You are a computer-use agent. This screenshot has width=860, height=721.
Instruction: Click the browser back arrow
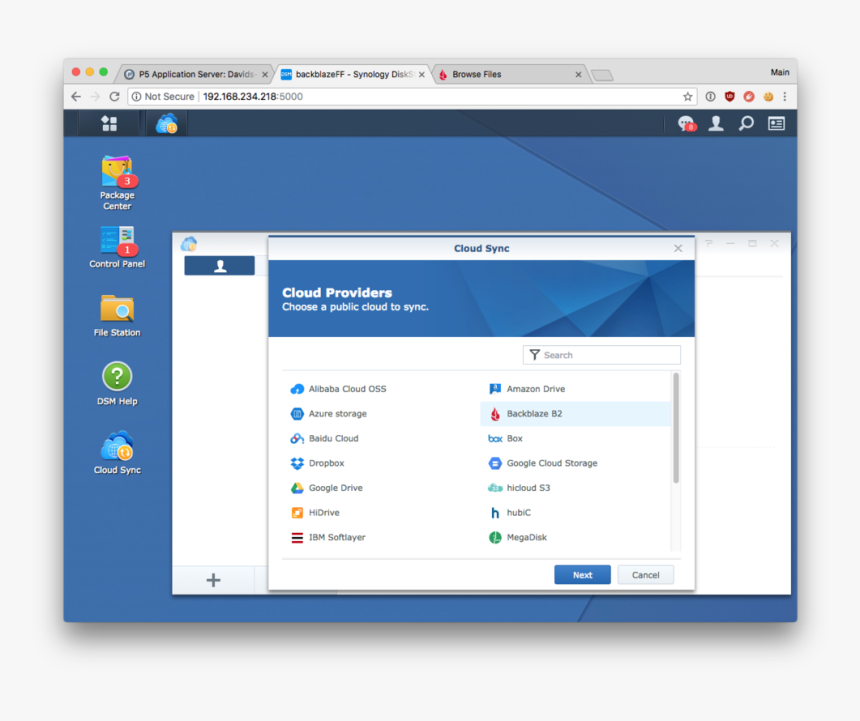[x=76, y=96]
